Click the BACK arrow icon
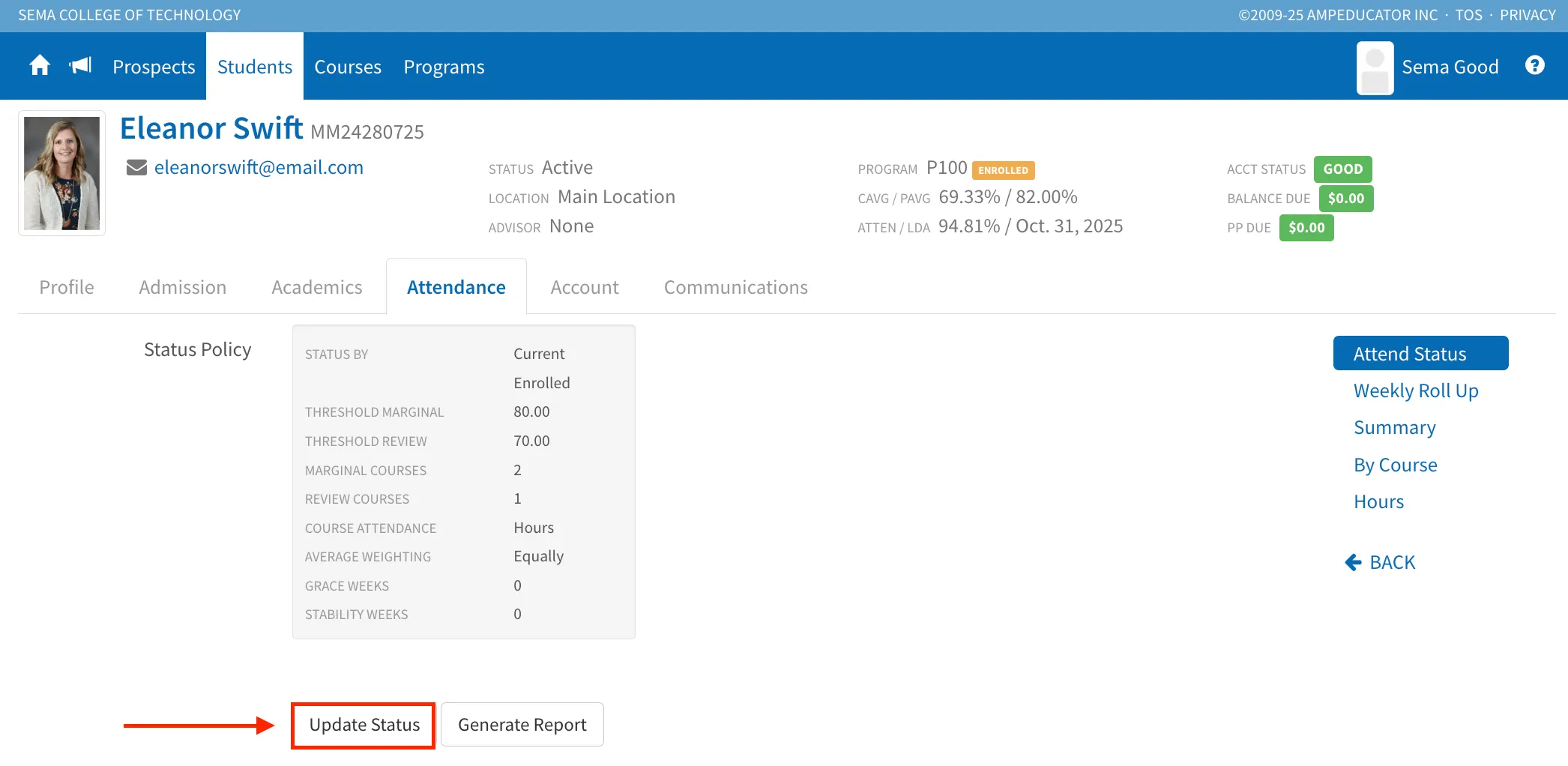The width and height of the screenshot is (1568, 766). click(1353, 562)
